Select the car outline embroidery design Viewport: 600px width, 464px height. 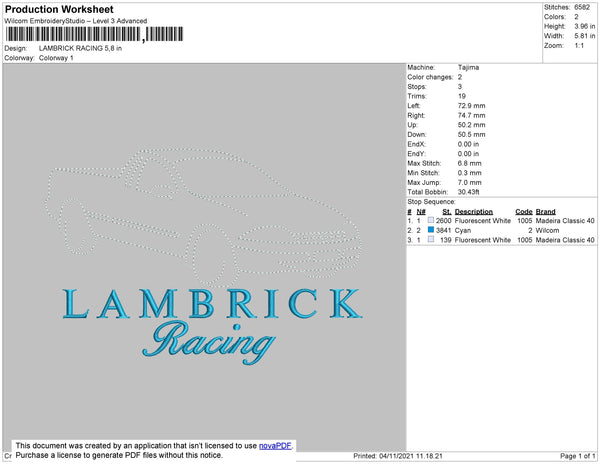coord(202,216)
